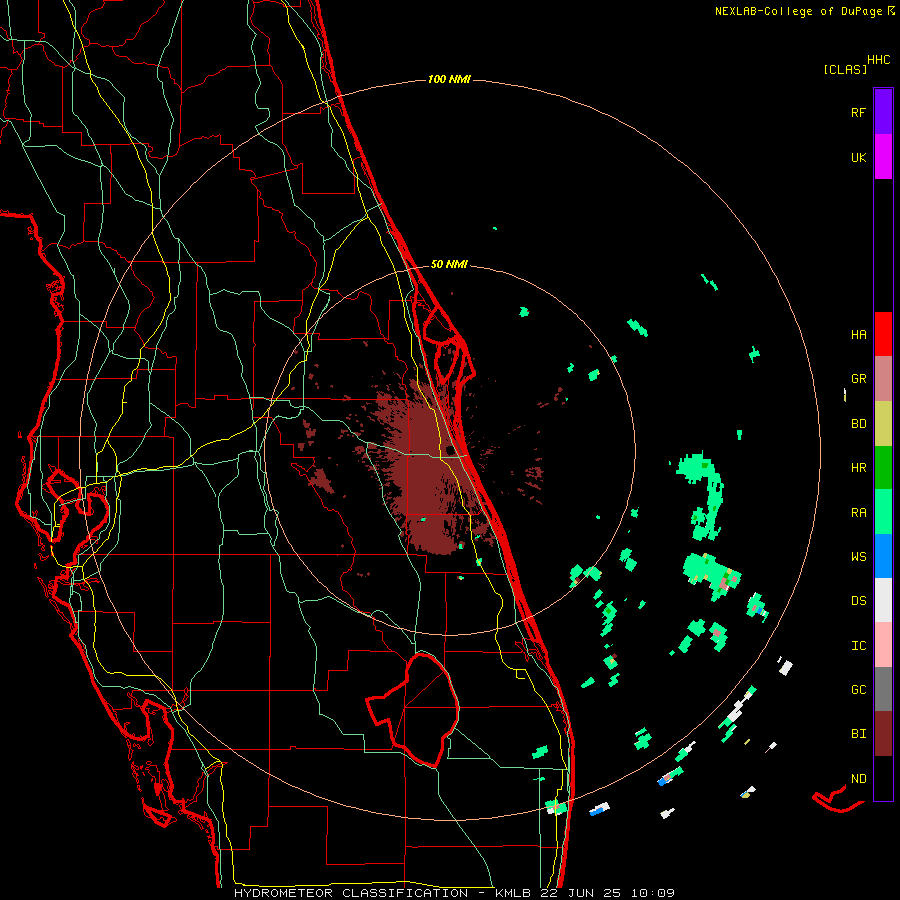This screenshot has height=900, width=900.
Task: Click the gray GC legend swatch
Action: (x=883, y=689)
